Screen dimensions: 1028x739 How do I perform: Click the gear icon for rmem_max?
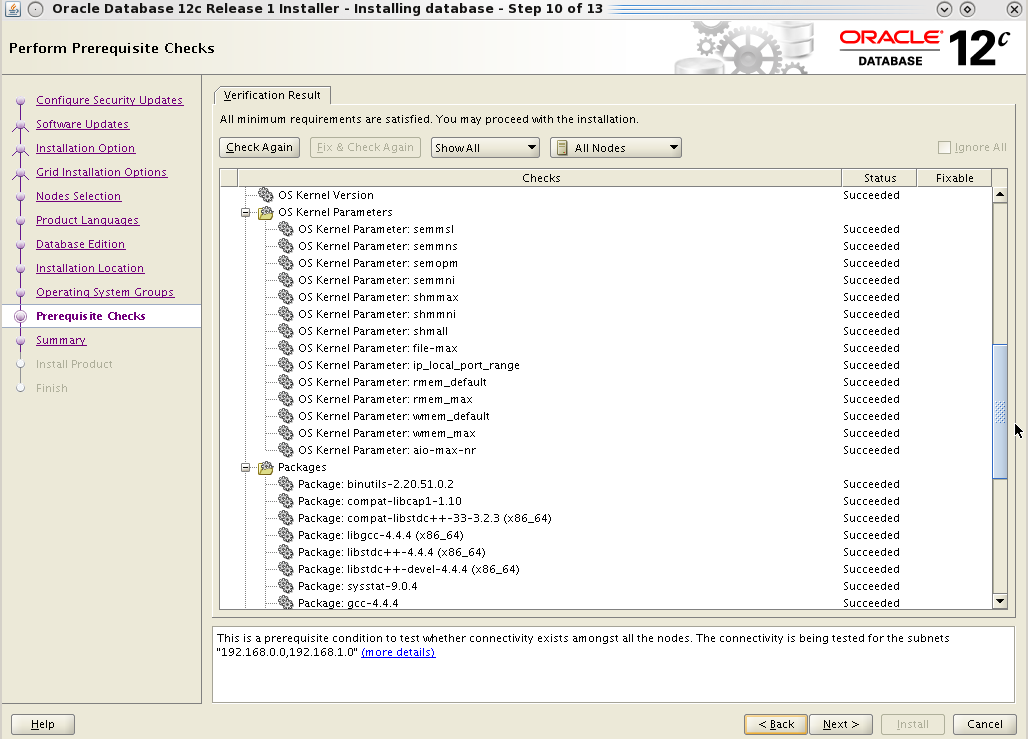286,399
